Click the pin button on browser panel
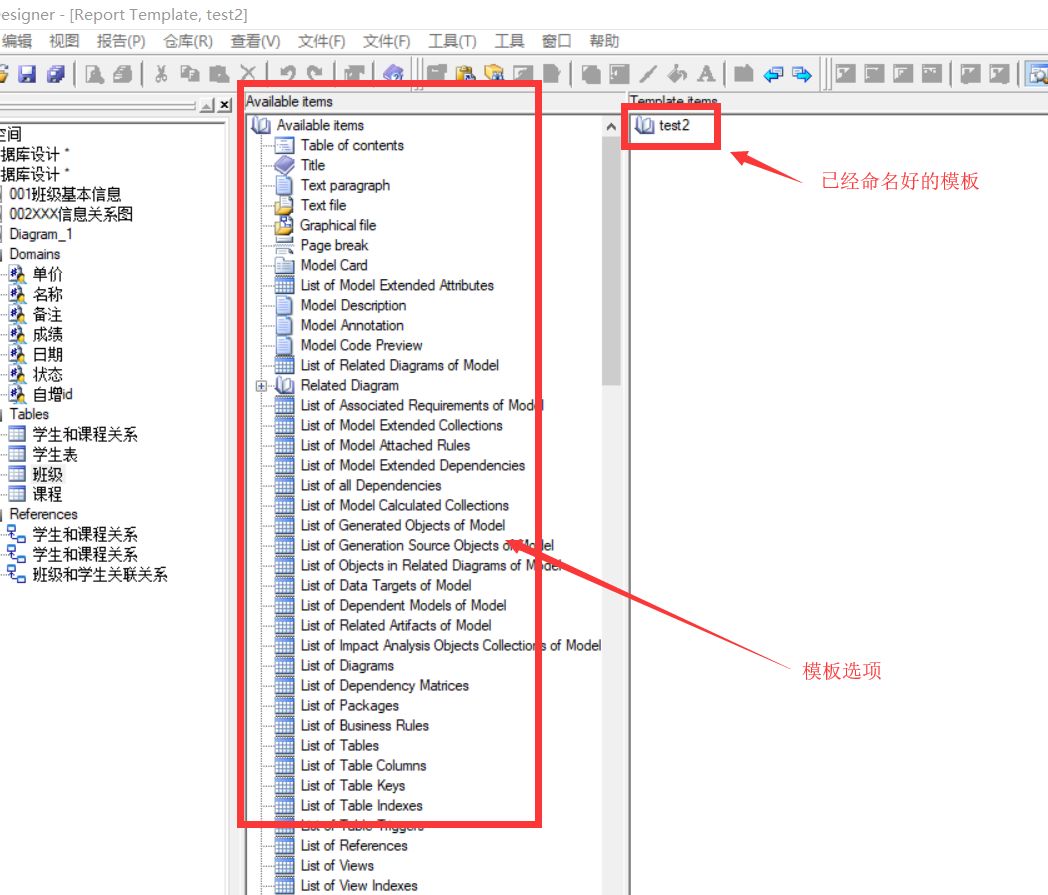 209,105
